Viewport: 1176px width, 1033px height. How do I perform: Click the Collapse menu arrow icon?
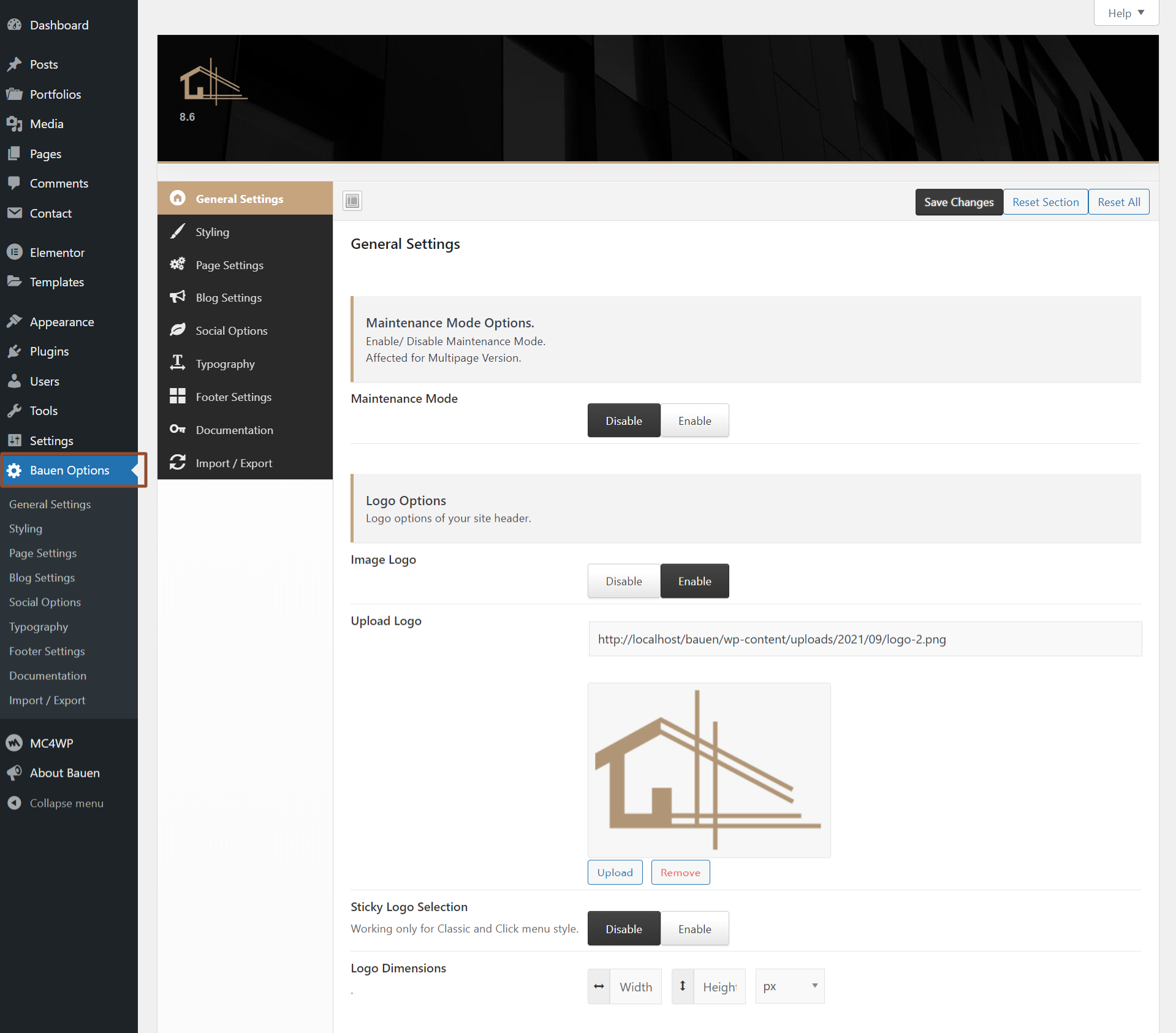14,802
